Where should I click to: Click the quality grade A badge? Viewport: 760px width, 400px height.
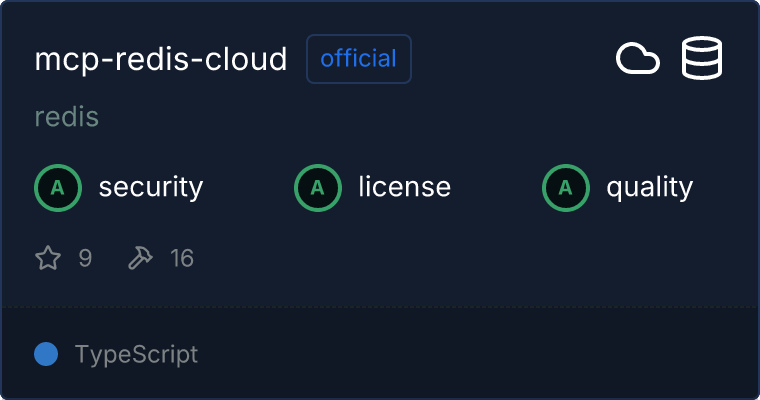(x=566, y=187)
